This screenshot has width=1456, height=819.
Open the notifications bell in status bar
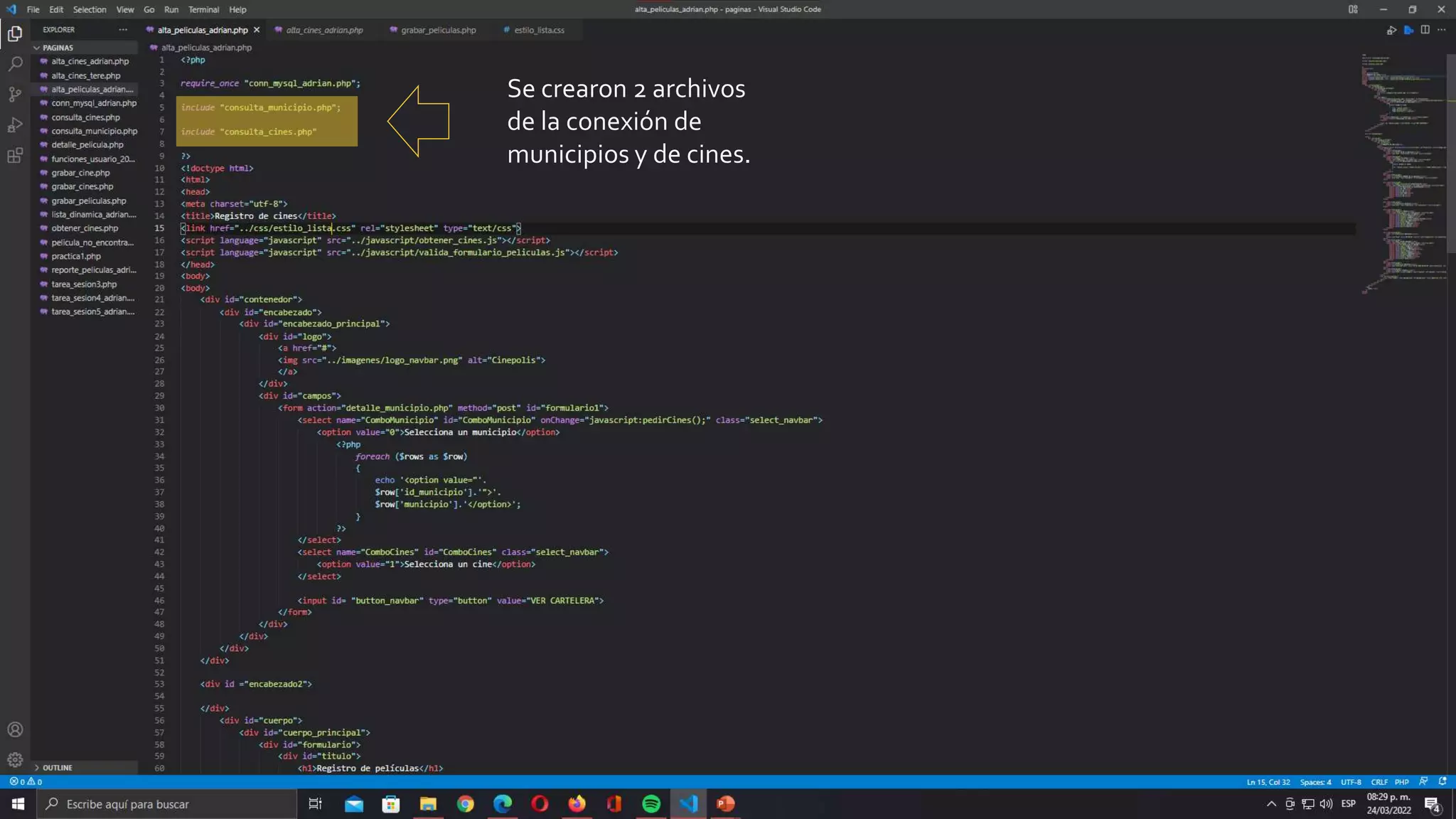(x=1442, y=781)
